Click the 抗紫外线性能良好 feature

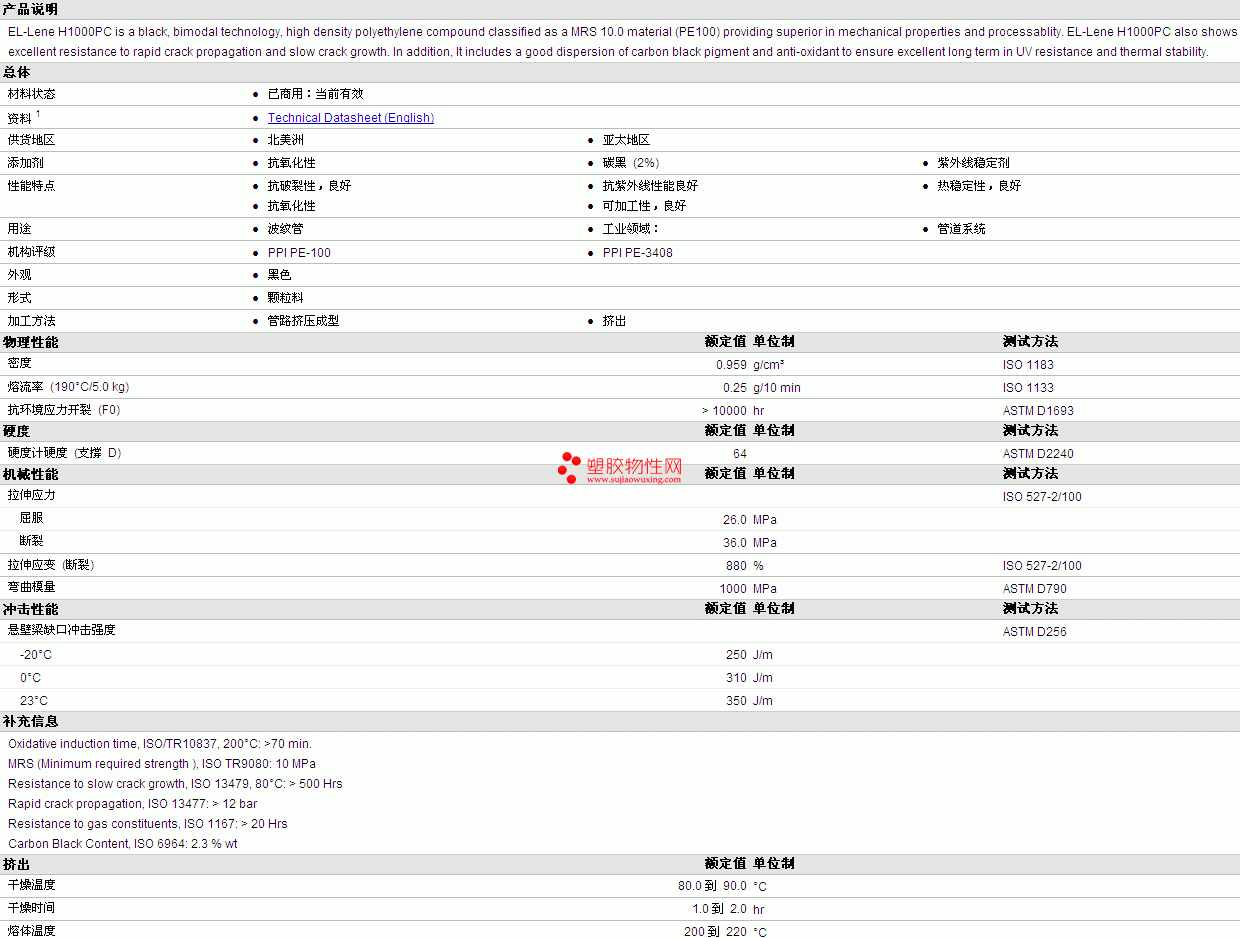(x=651, y=186)
